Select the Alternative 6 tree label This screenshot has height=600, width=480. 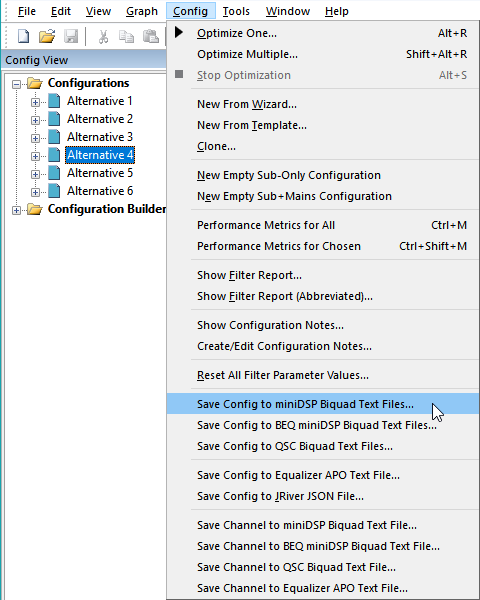pos(100,191)
